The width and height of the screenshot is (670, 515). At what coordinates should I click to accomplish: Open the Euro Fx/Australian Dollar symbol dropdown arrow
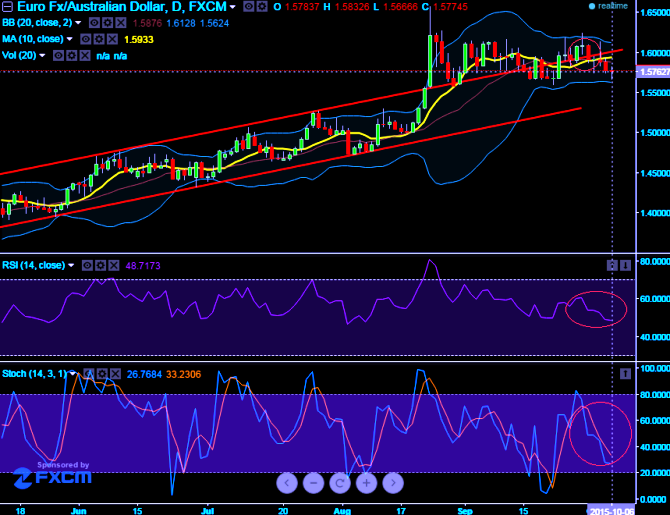pos(232,7)
